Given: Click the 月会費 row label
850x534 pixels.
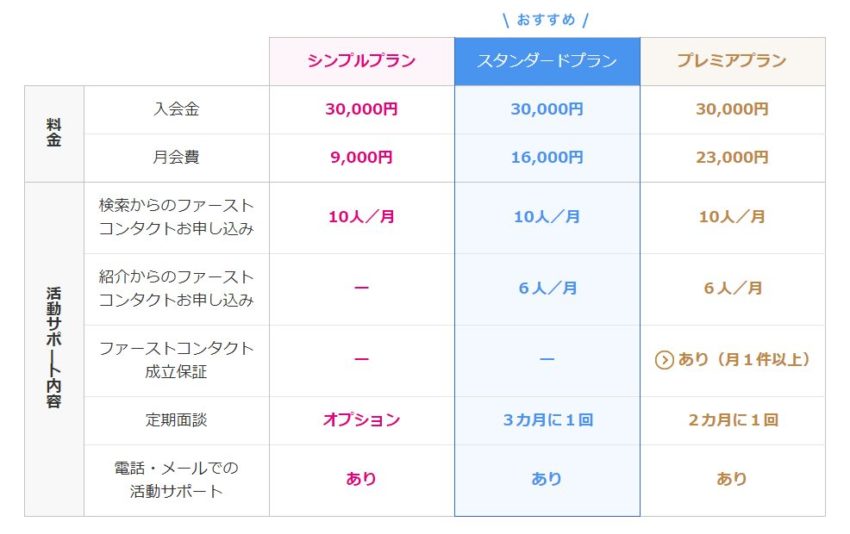Looking at the screenshot, I should 176,158.
